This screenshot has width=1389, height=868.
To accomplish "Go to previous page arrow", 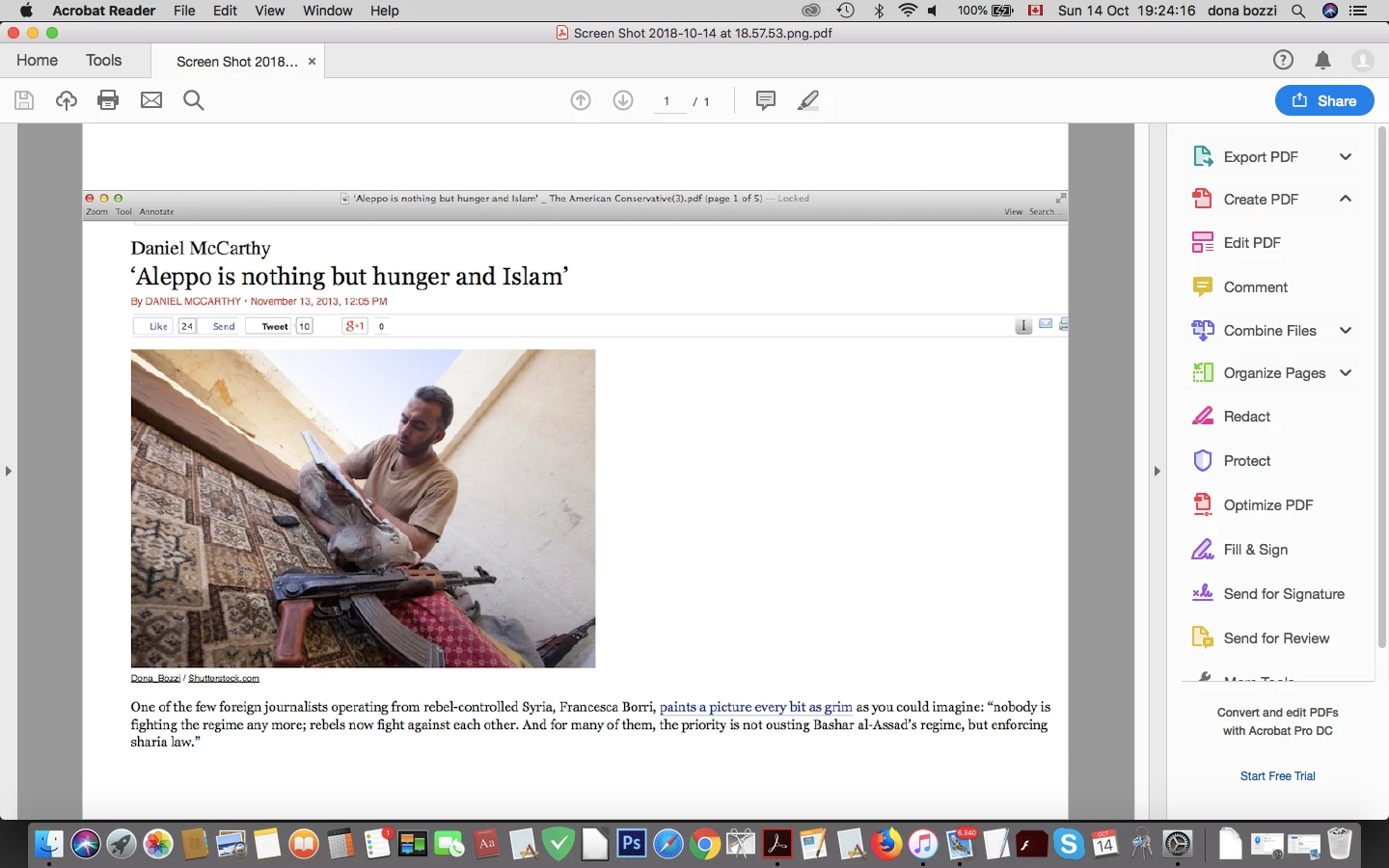I will (x=581, y=100).
